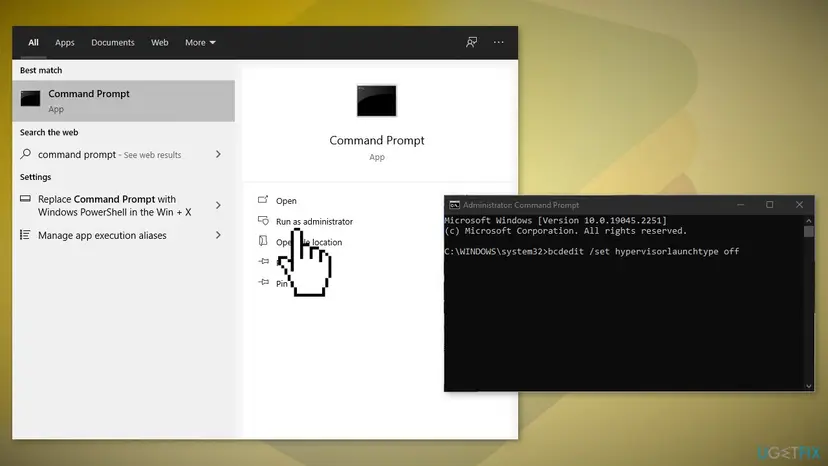This screenshot has width=828, height=466.
Task: Click the Search the web heading
Action: pos(49,132)
